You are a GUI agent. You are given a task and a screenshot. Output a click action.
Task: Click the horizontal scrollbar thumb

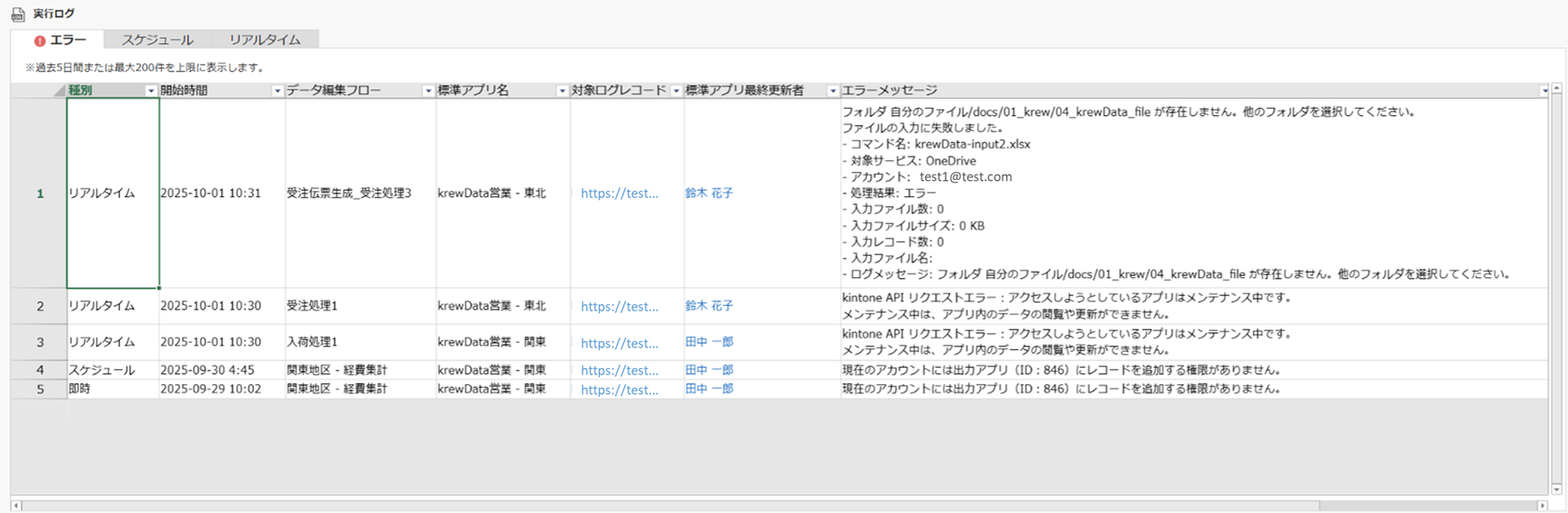coord(666,506)
